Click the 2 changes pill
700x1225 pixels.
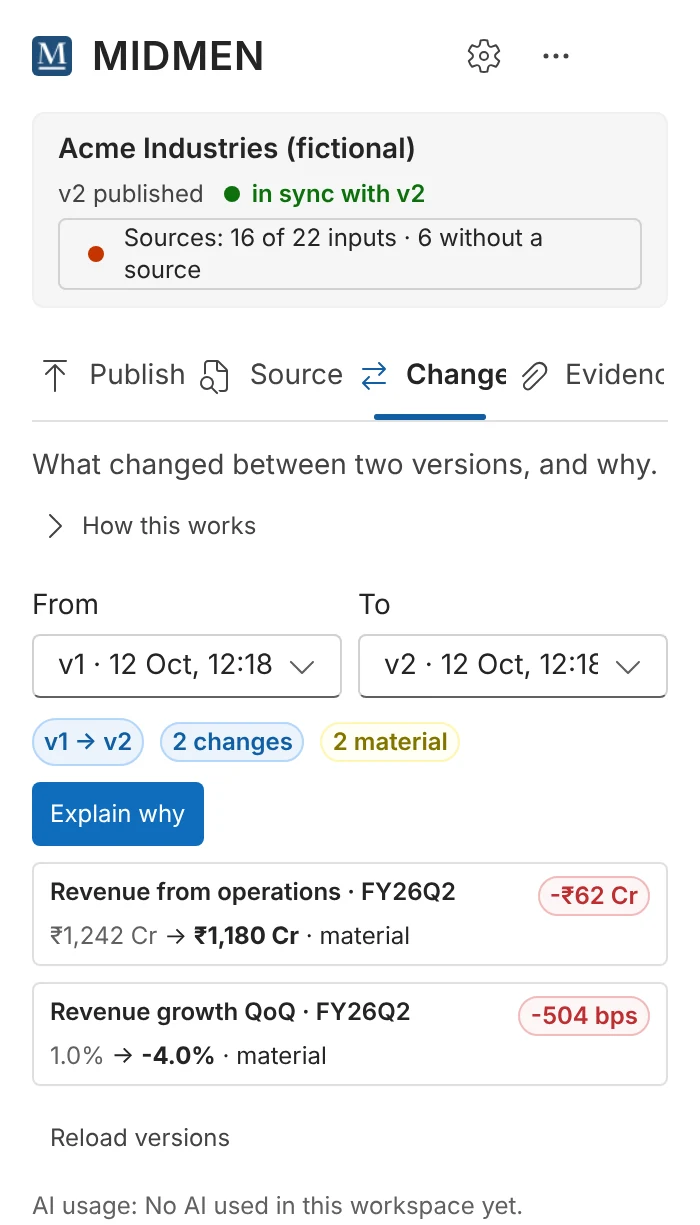coord(232,742)
